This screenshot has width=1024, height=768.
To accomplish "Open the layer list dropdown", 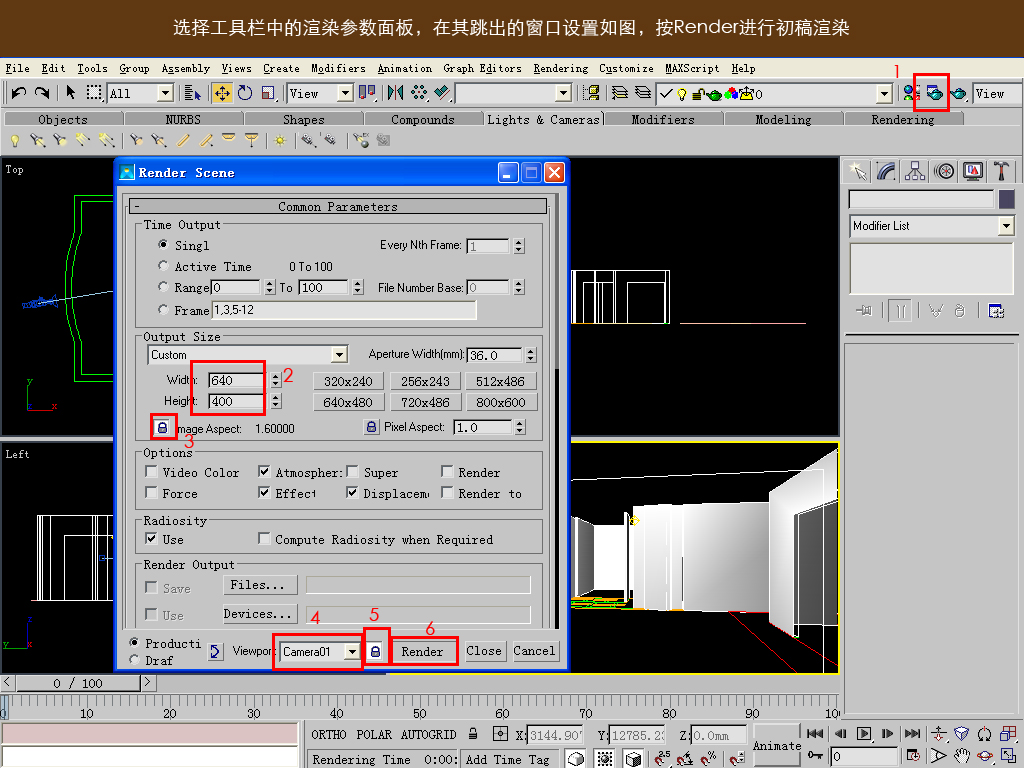I will point(884,94).
